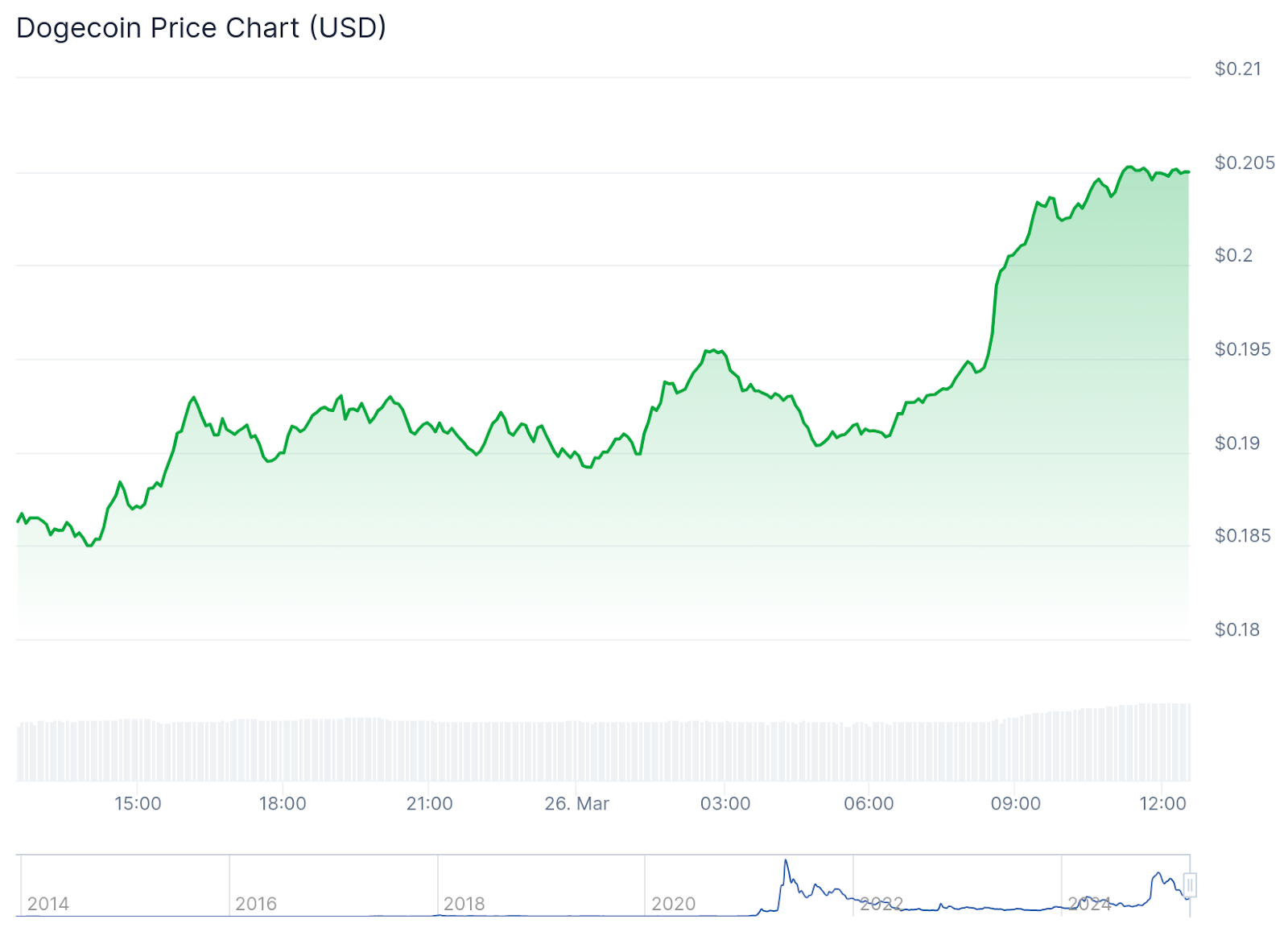This screenshot has height=940, width=1288.
Task: Select the 12:00 time axis label
Action: pyautogui.click(x=1162, y=803)
